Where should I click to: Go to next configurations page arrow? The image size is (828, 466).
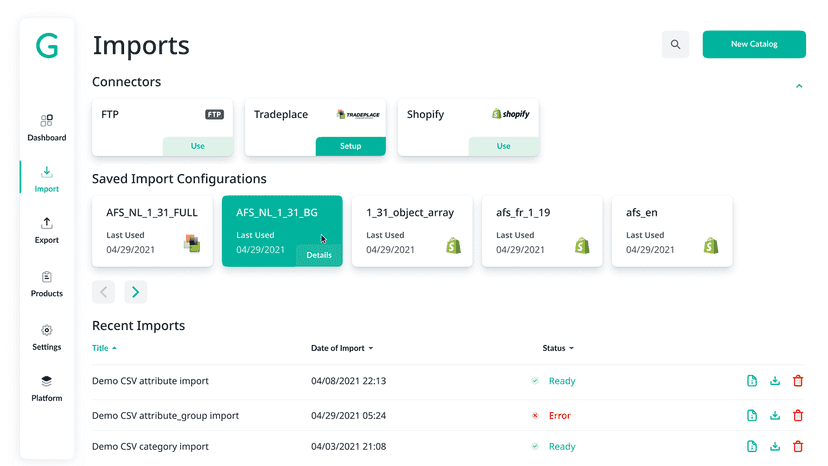click(x=136, y=292)
